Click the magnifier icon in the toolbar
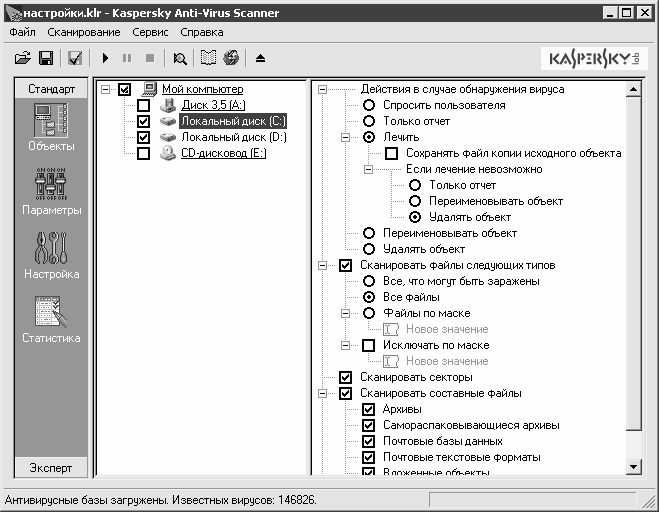Image resolution: width=659 pixels, height=512 pixels. click(180, 58)
